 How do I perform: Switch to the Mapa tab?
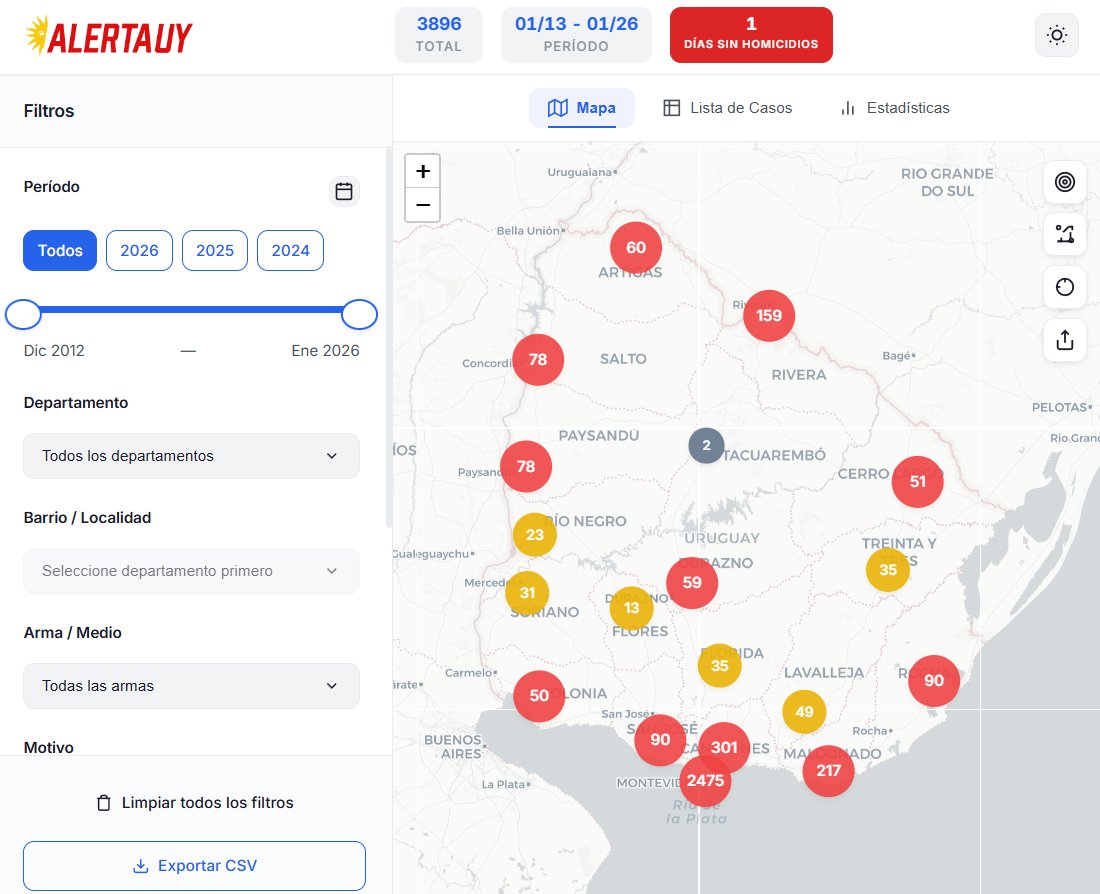click(x=582, y=108)
